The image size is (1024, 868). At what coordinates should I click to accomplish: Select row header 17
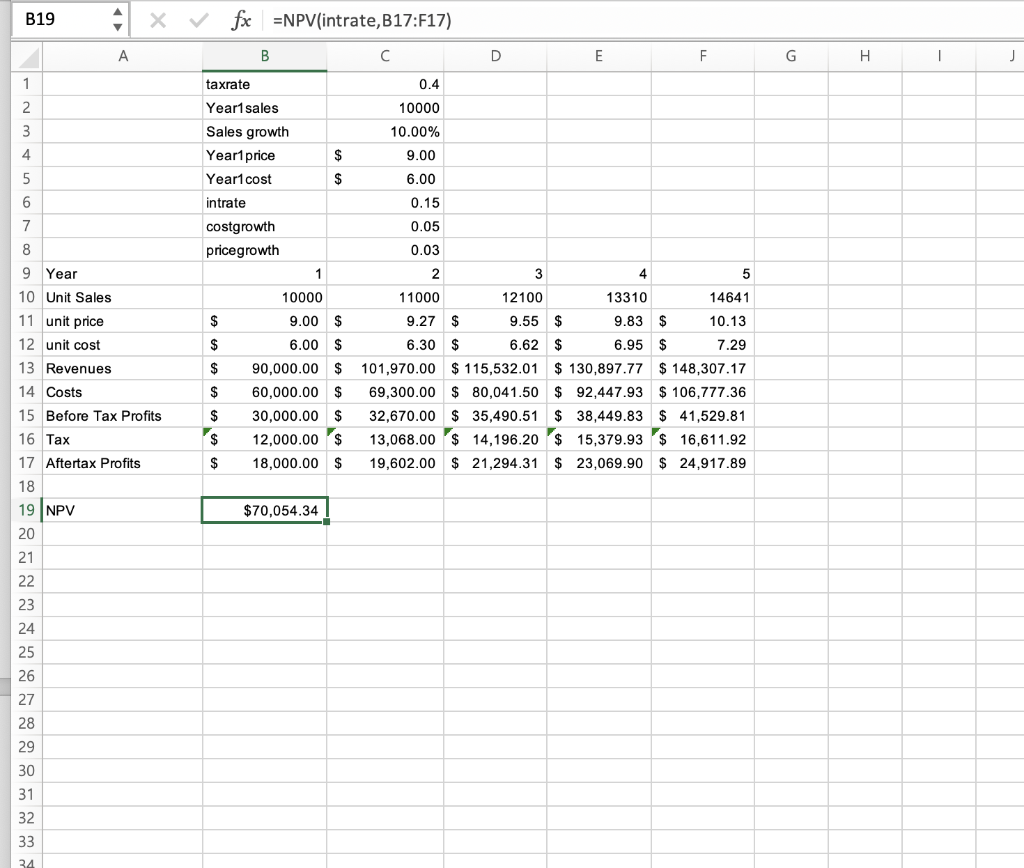(25, 463)
